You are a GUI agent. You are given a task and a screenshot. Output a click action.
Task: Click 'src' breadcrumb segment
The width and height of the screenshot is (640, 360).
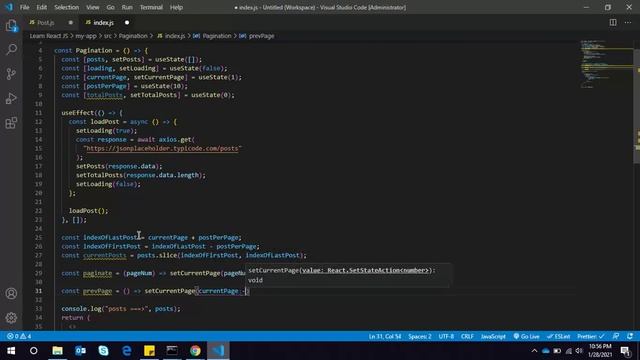[x=108, y=36]
